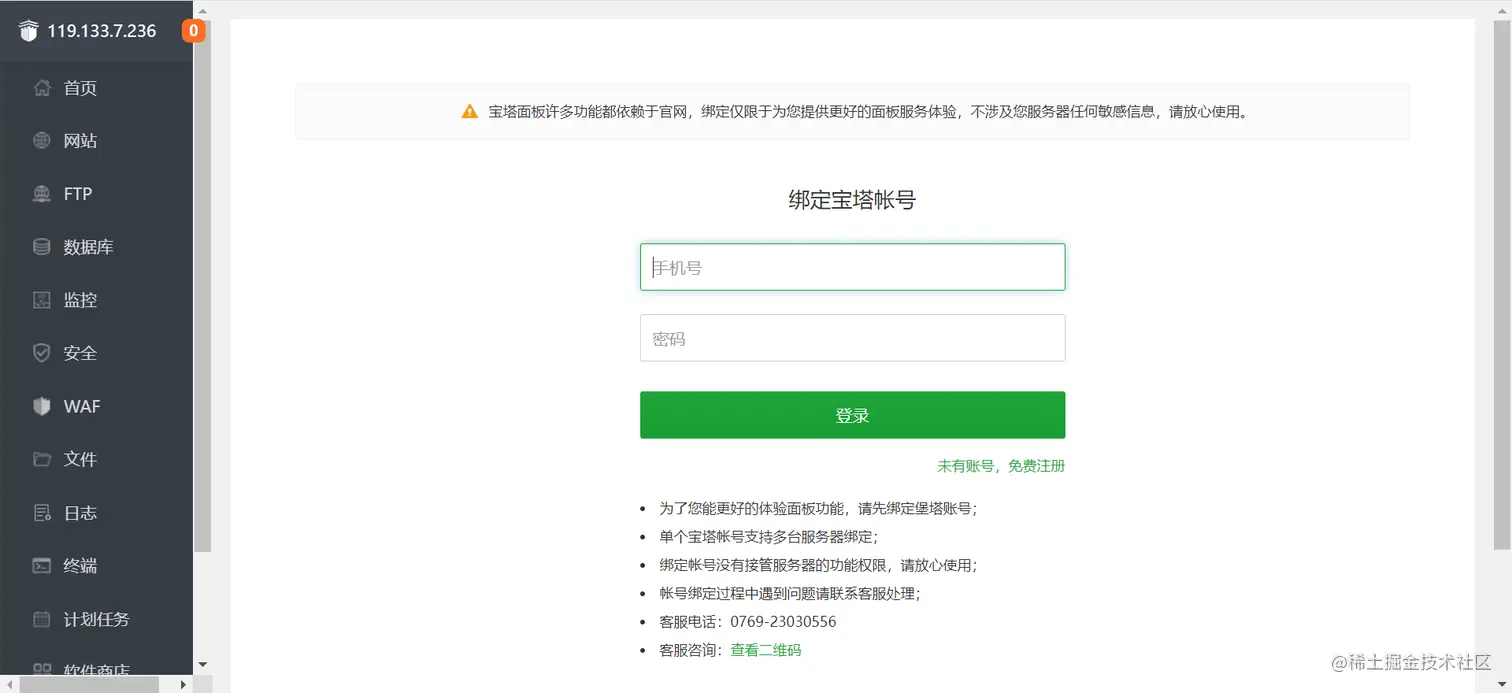This screenshot has height=693, width=1512.
Task: Focus the 手机号 input field
Action: click(x=852, y=267)
